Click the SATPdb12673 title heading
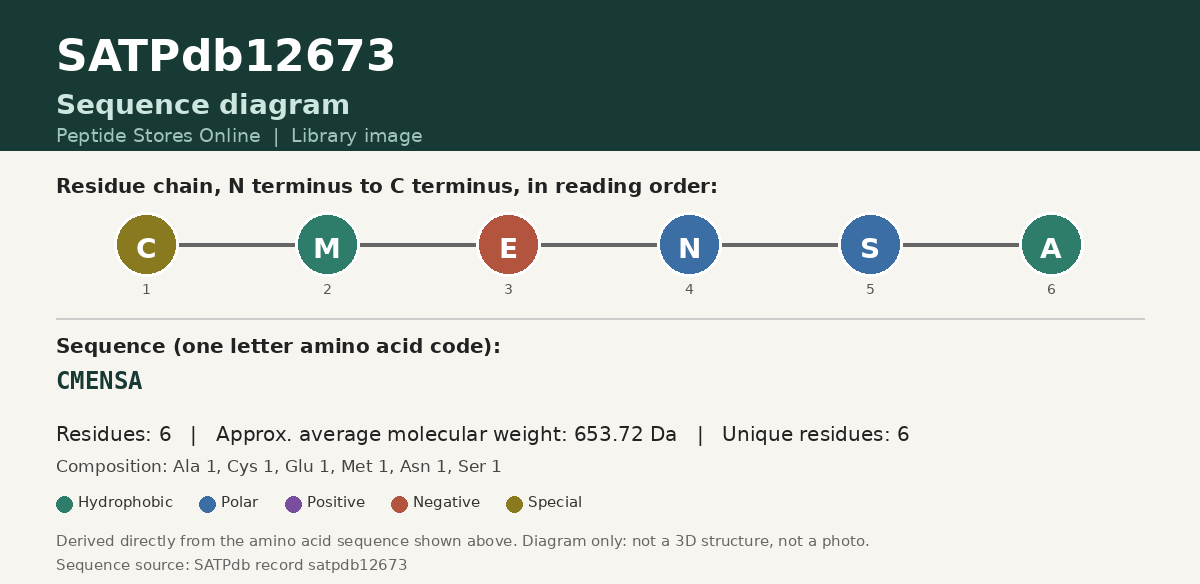 click(x=226, y=57)
